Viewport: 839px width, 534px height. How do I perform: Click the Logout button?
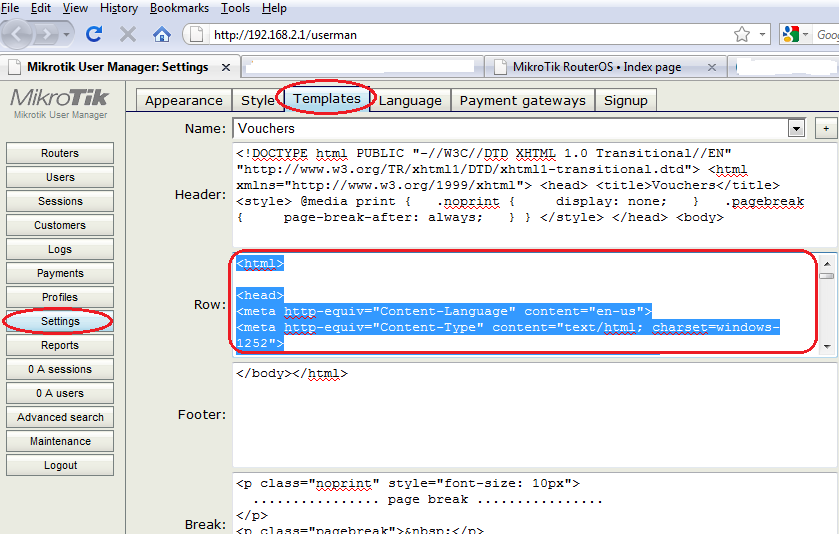coord(60,466)
